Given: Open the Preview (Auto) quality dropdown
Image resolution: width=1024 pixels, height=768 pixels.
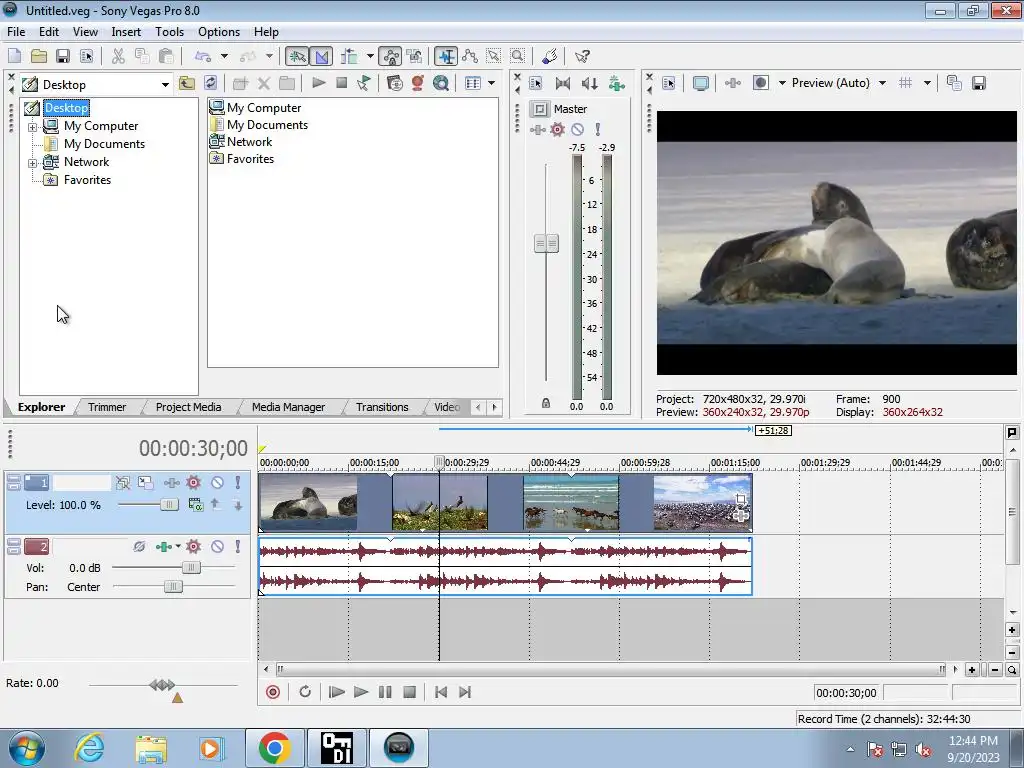Looking at the screenshot, I should pos(882,83).
